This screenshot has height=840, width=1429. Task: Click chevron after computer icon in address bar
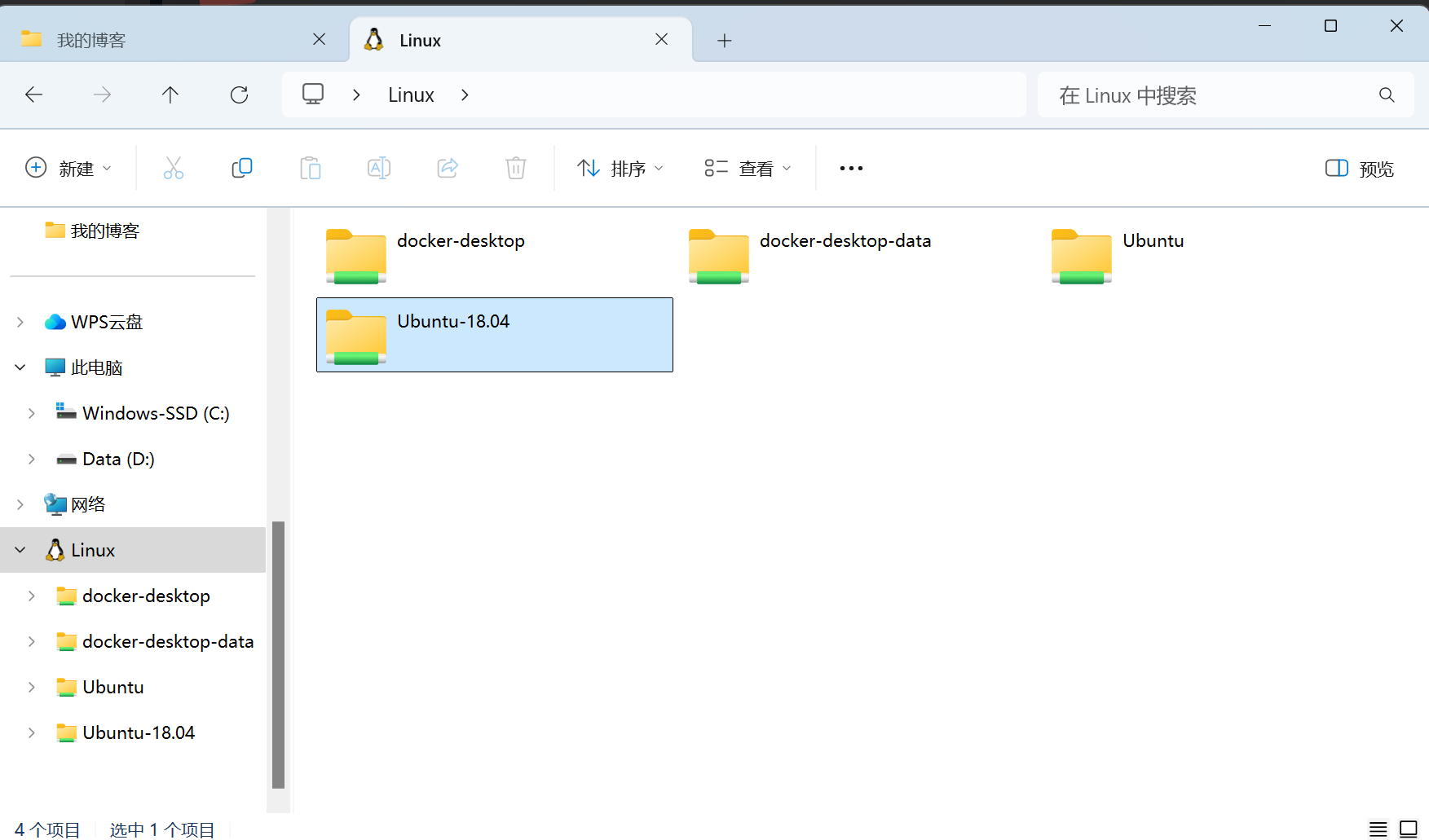click(x=356, y=95)
